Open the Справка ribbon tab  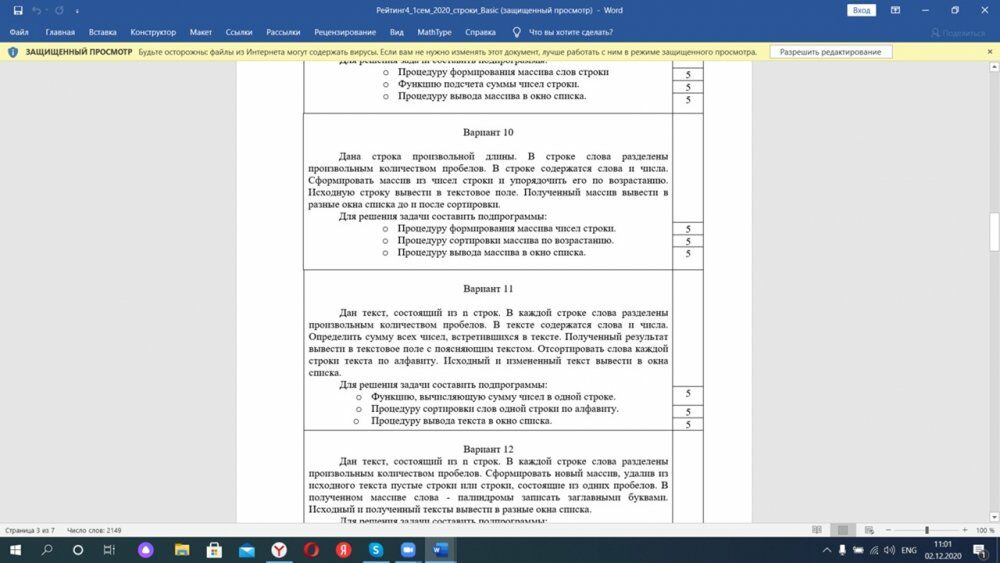pyautogui.click(x=480, y=32)
